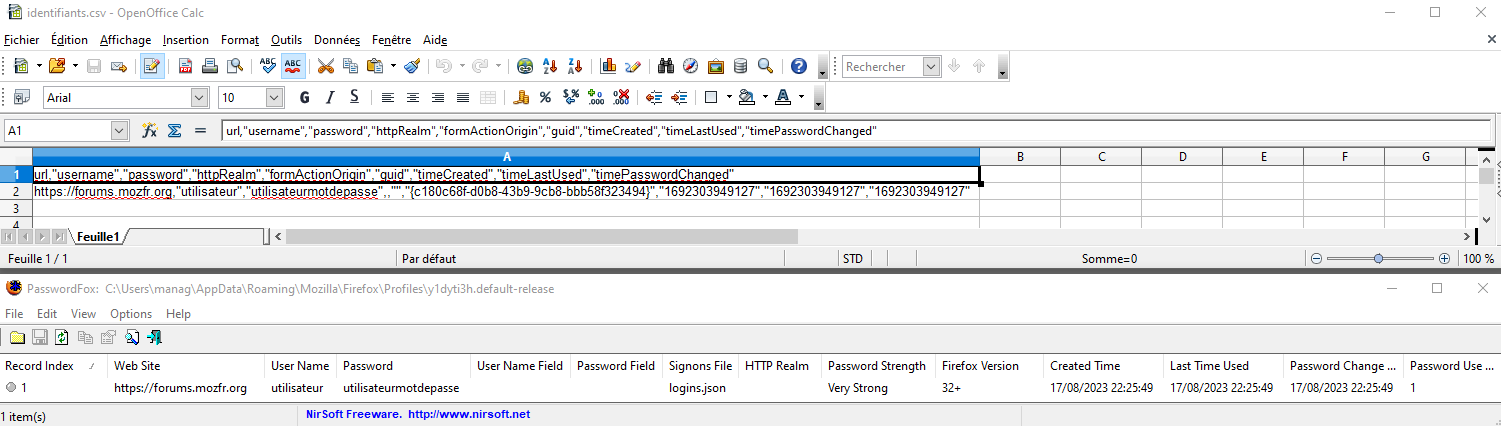Justify cell text in Calc
Image resolution: width=1501 pixels, height=426 pixels.
click(462, 97)
